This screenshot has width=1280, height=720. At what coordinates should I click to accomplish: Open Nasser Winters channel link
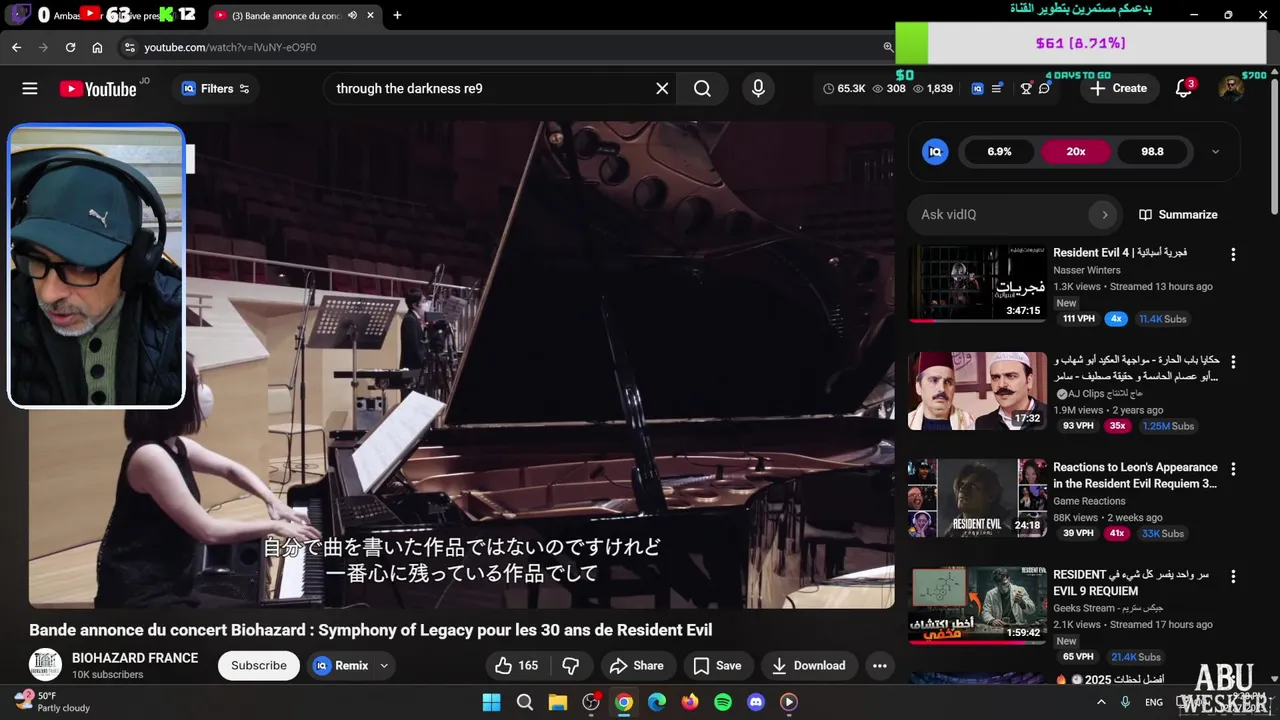(x=1086, y=270)
